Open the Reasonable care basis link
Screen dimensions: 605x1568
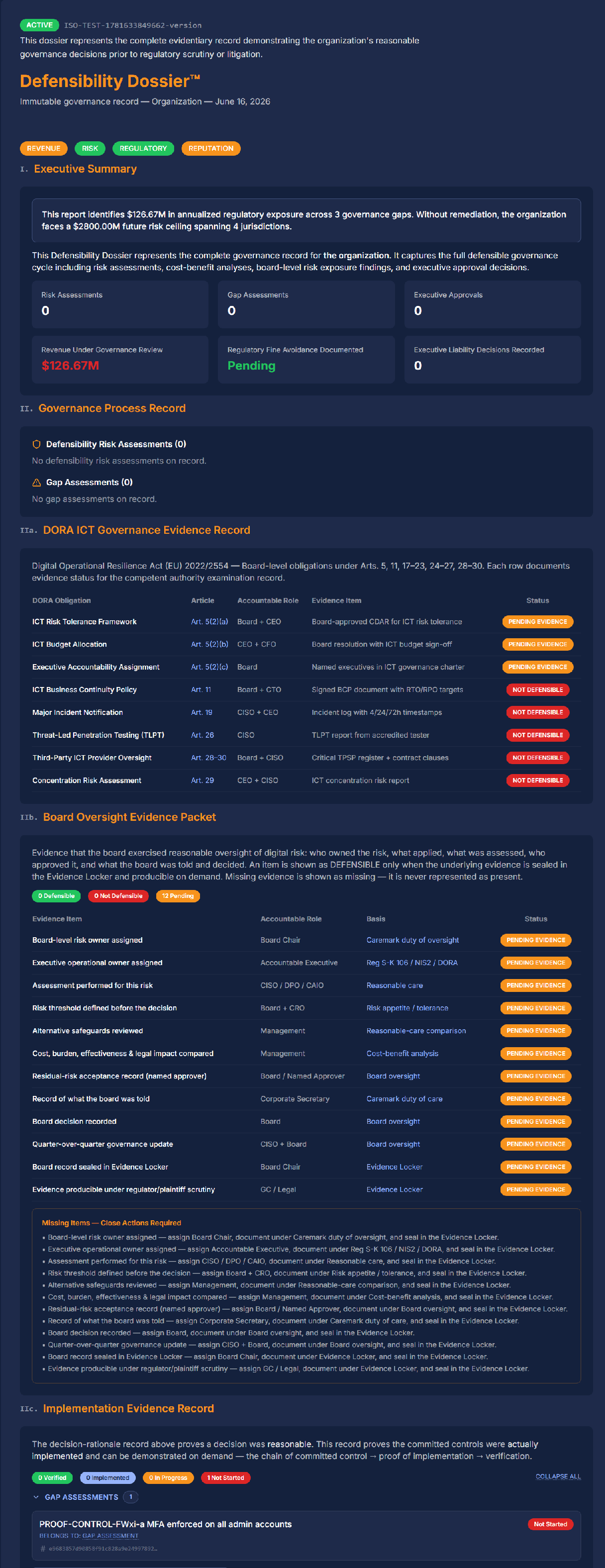395,985
